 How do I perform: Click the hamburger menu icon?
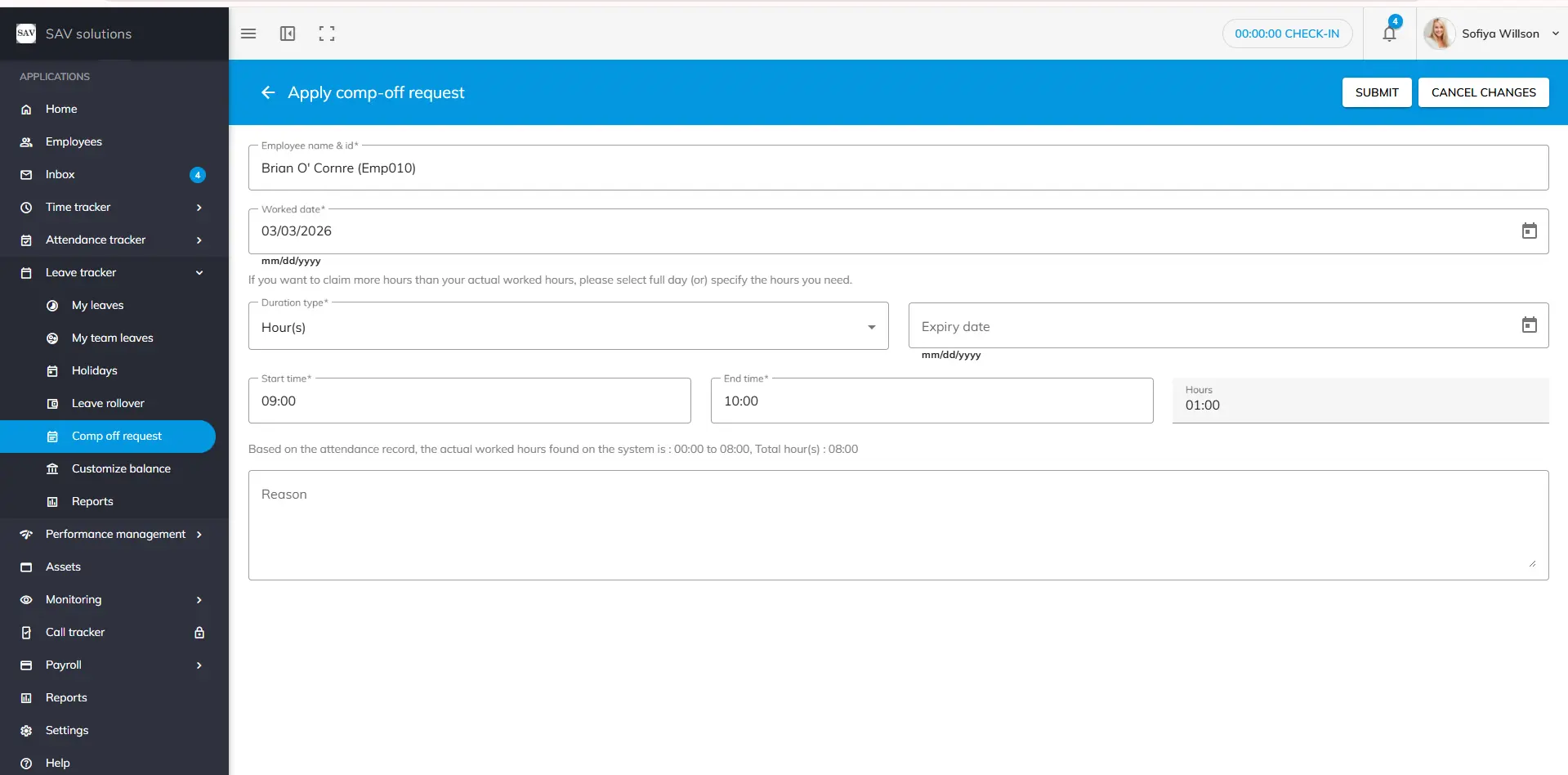tap(248, 34)
